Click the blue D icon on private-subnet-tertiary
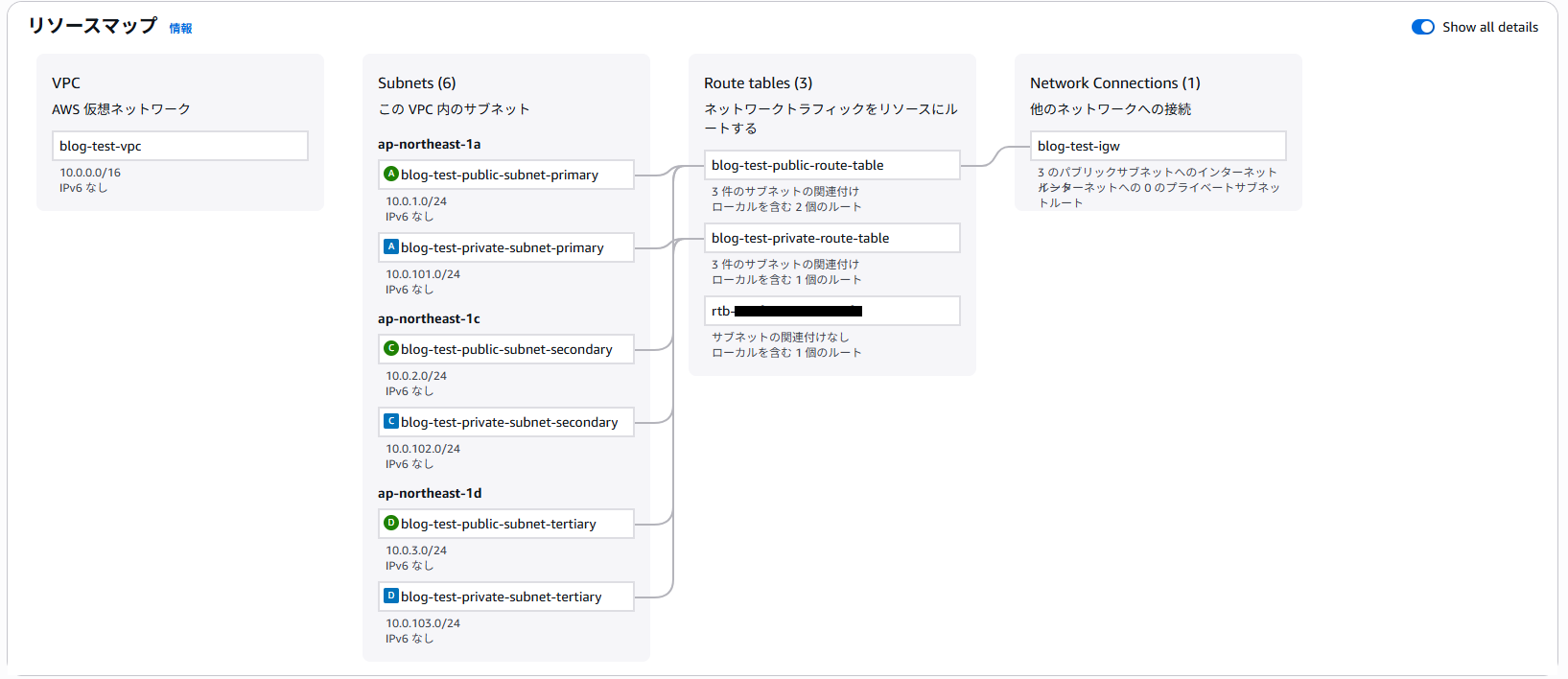This screenshot has height=679, width=1568. coord(391,597)
